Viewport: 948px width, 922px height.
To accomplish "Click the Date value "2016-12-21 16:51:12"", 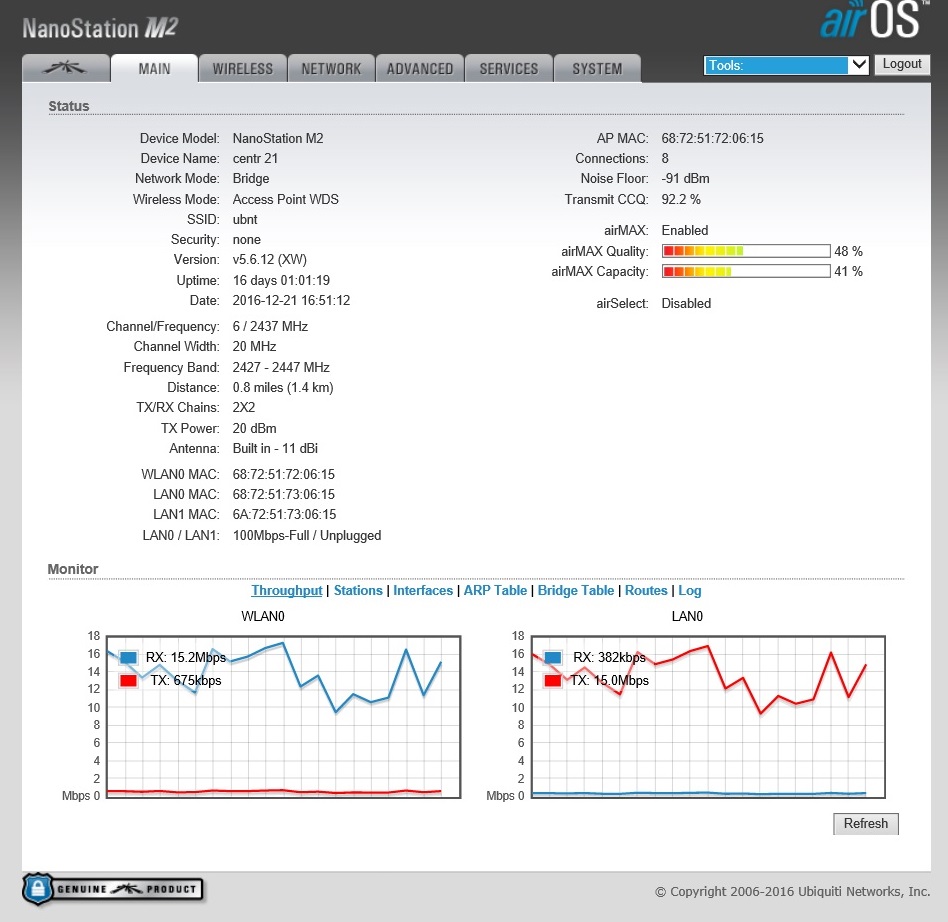I will (x=291, y=300).
